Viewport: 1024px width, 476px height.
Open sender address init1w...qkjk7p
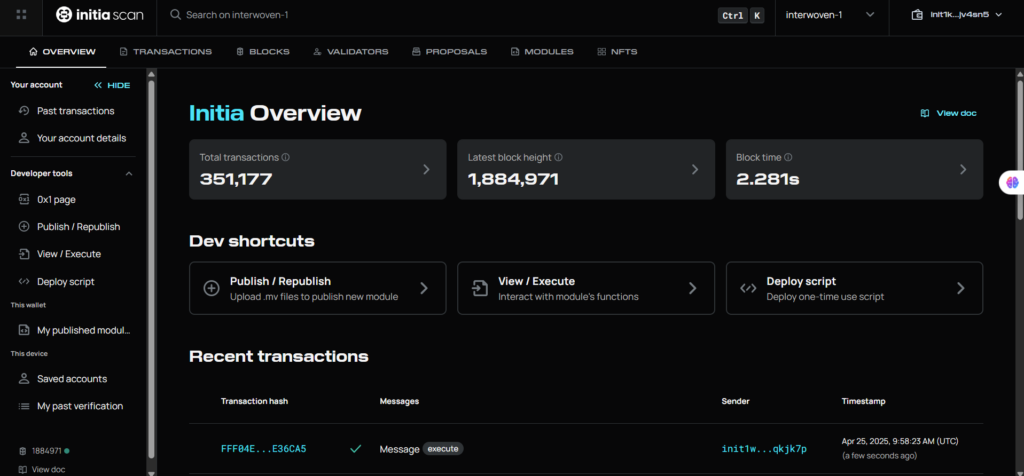pos(764,449)
